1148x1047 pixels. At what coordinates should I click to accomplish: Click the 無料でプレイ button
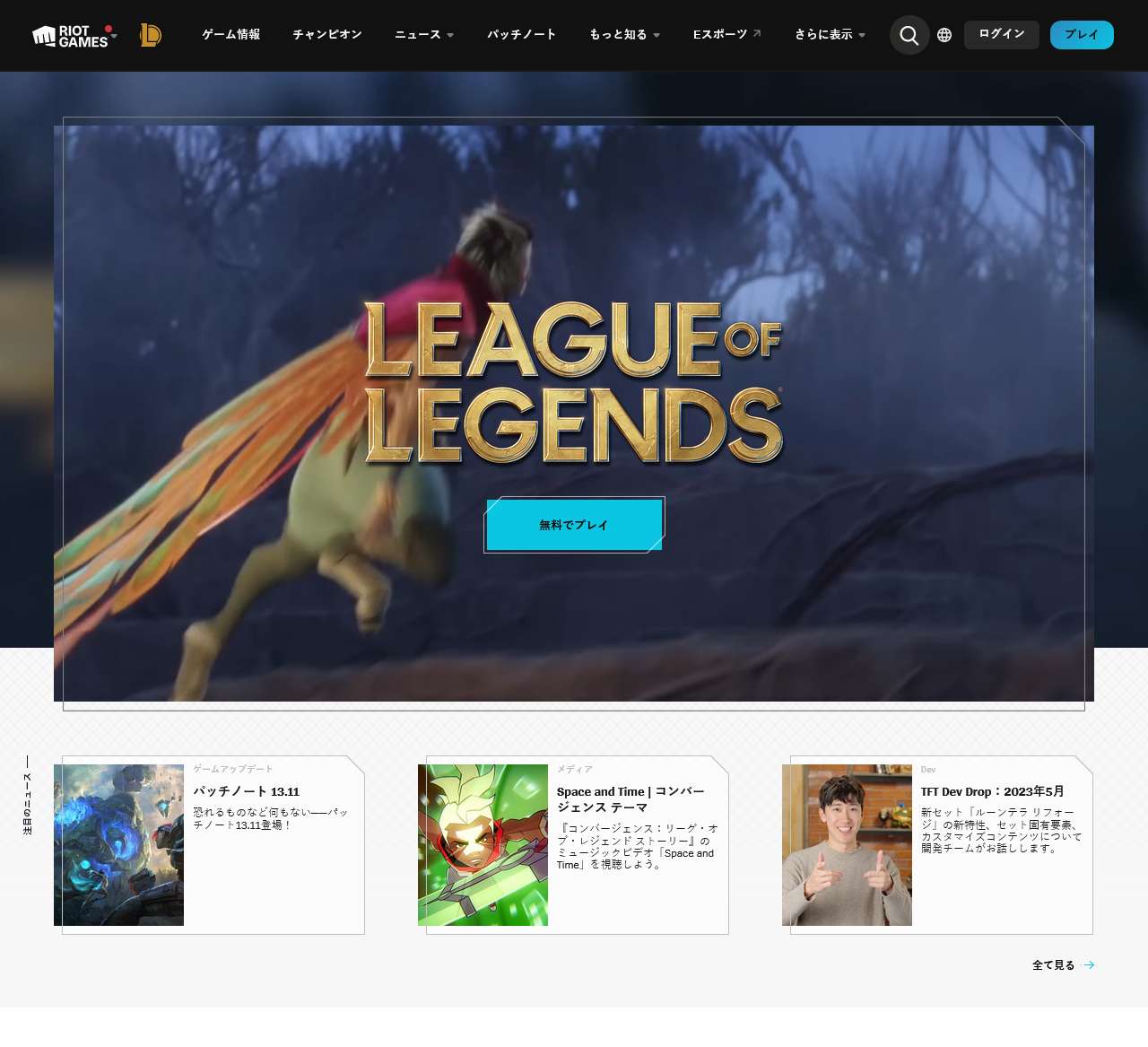coord(574,525)
